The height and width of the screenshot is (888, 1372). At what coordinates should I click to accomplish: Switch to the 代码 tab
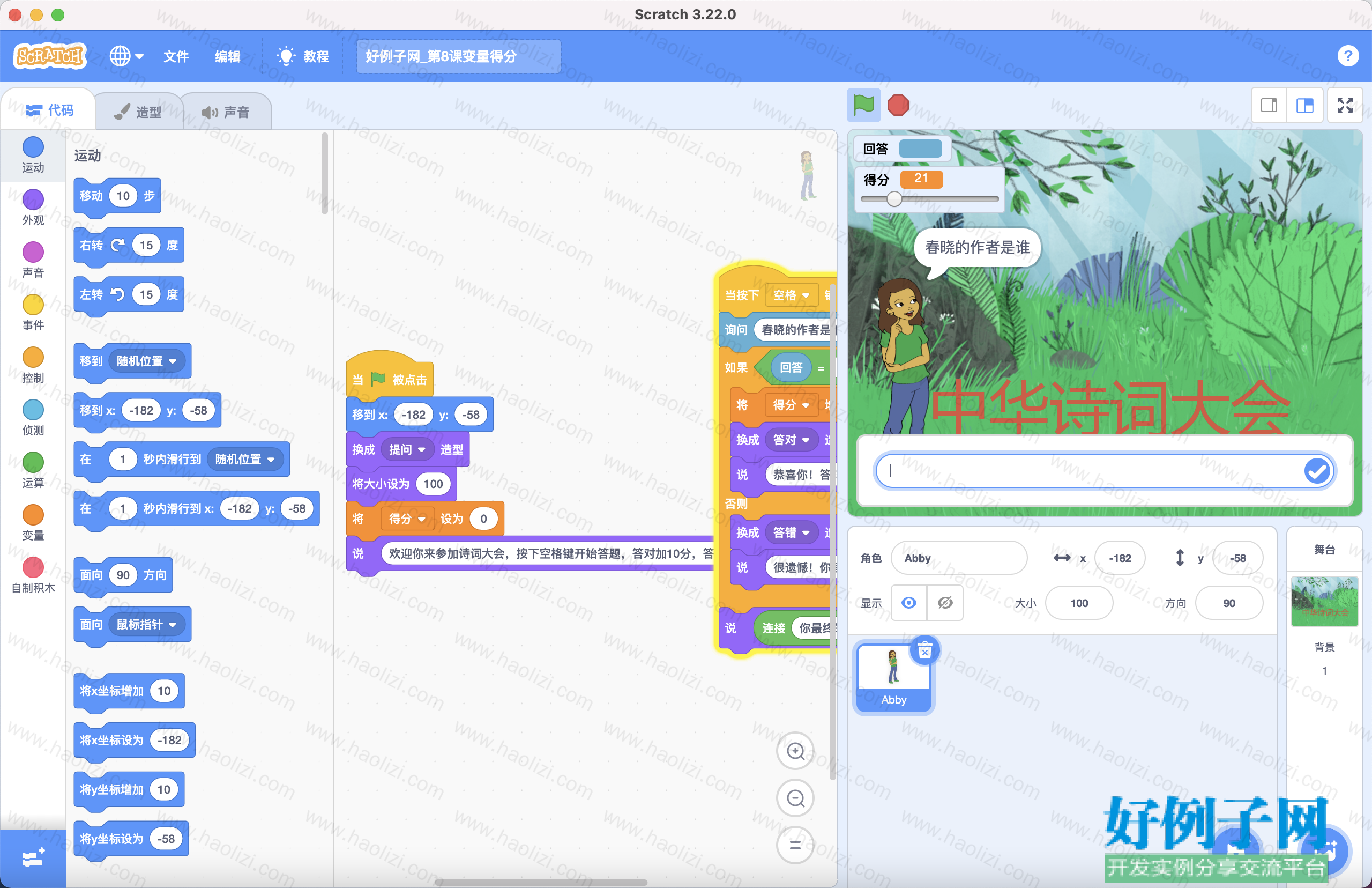pos(49,110)
